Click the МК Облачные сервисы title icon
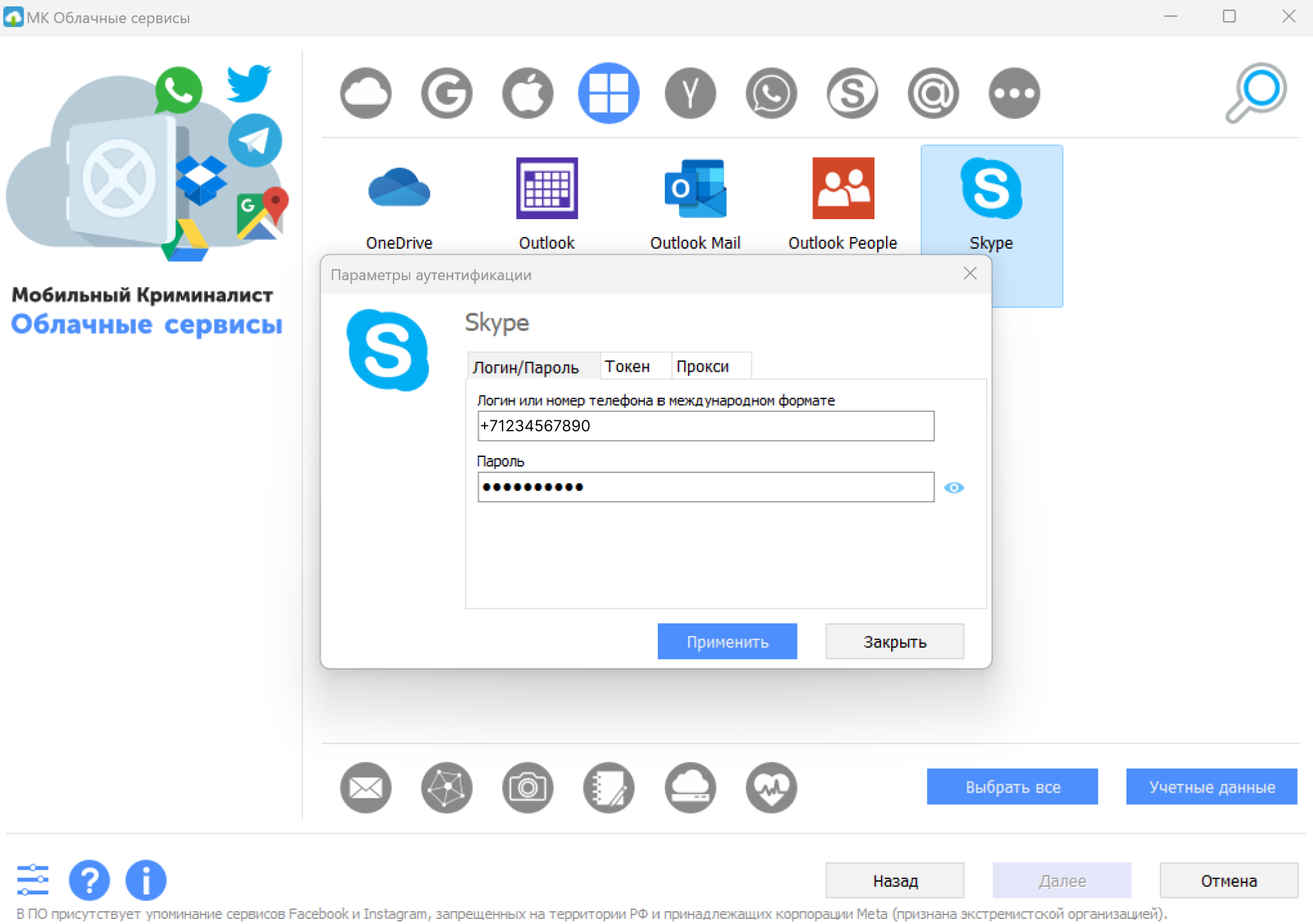This screenshot has height=924, width=1313. [13, 17]
